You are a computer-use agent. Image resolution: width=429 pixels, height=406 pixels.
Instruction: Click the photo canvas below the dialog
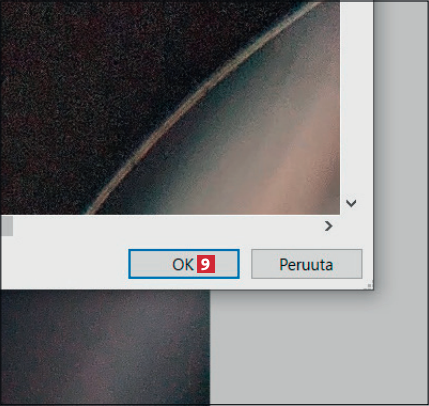pyautogui.click(x=105, y=347)
